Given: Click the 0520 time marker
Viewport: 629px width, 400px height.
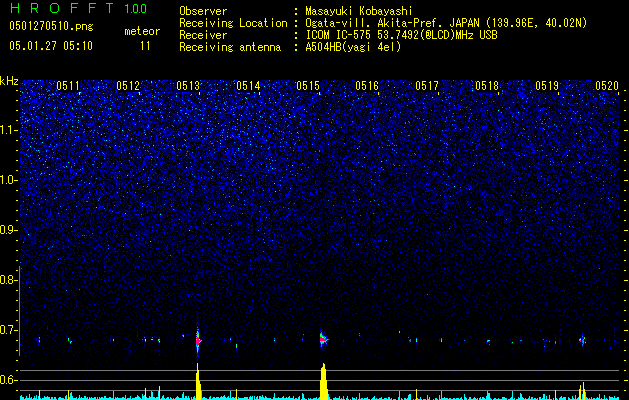Looking at the screenshot, I should (607, 86).
